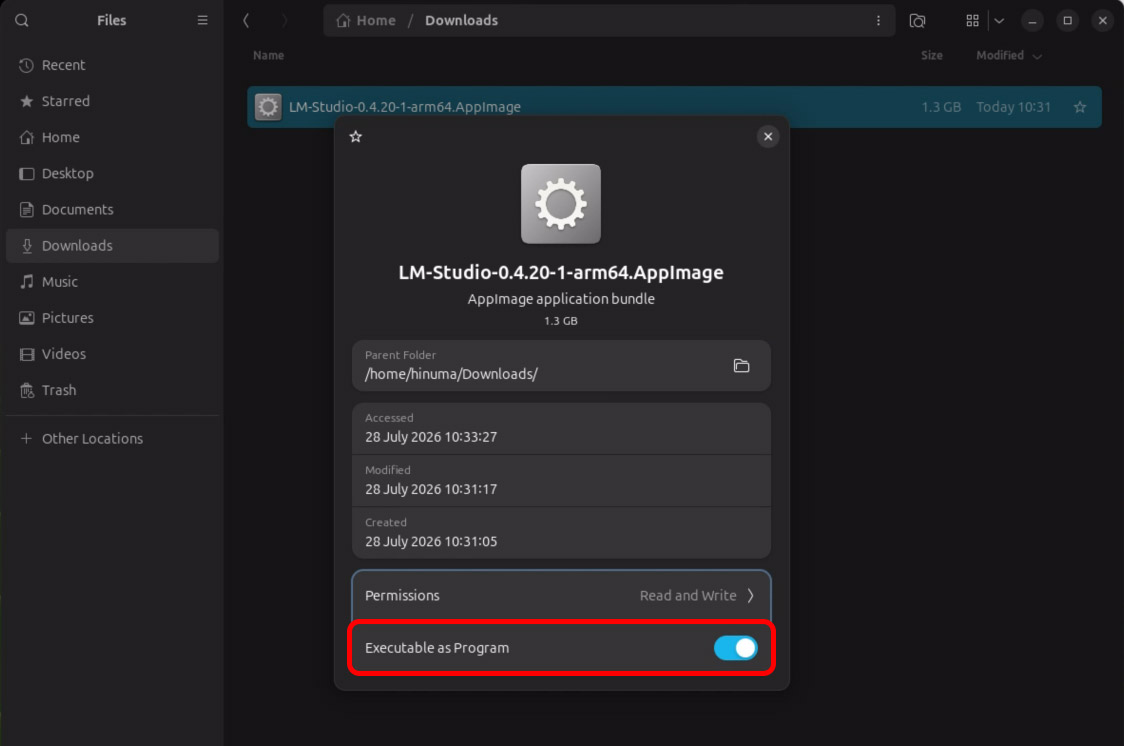Screen dimensions: 1124x746
Task: Open Desktop folder in sidebar
Action: point(112,173)
